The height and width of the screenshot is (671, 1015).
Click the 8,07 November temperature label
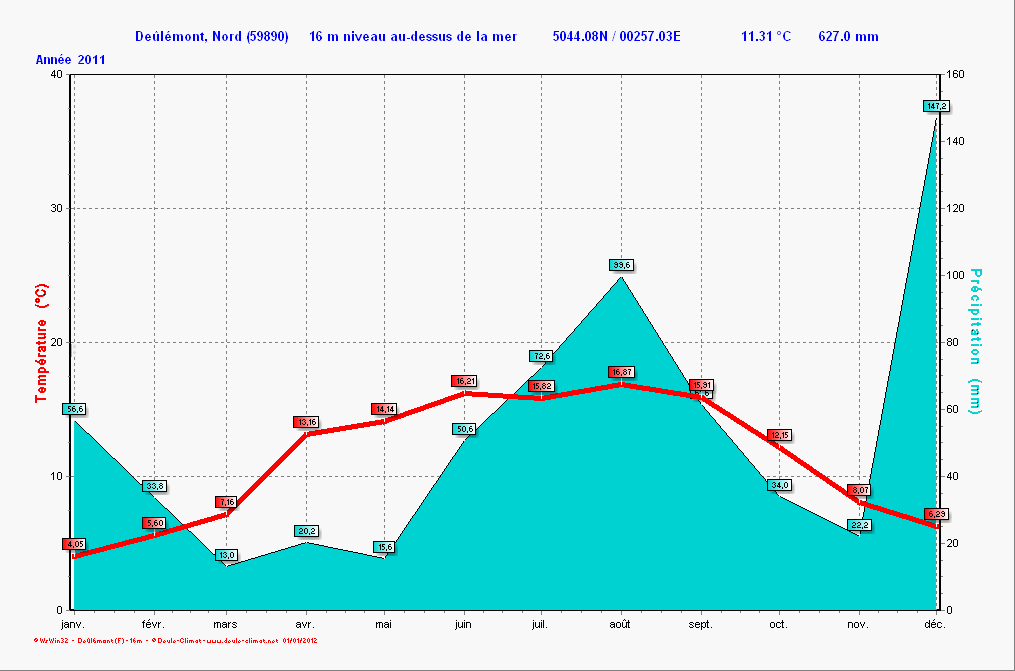pos(859,490)
